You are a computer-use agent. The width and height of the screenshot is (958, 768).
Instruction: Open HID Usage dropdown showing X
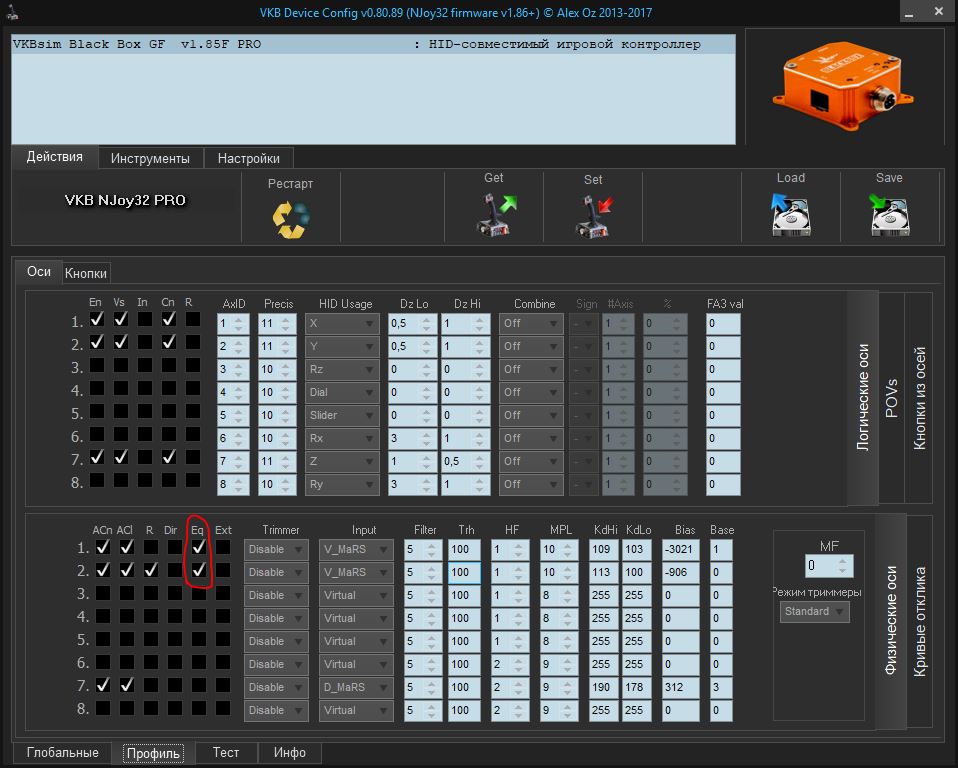point(342,323)
